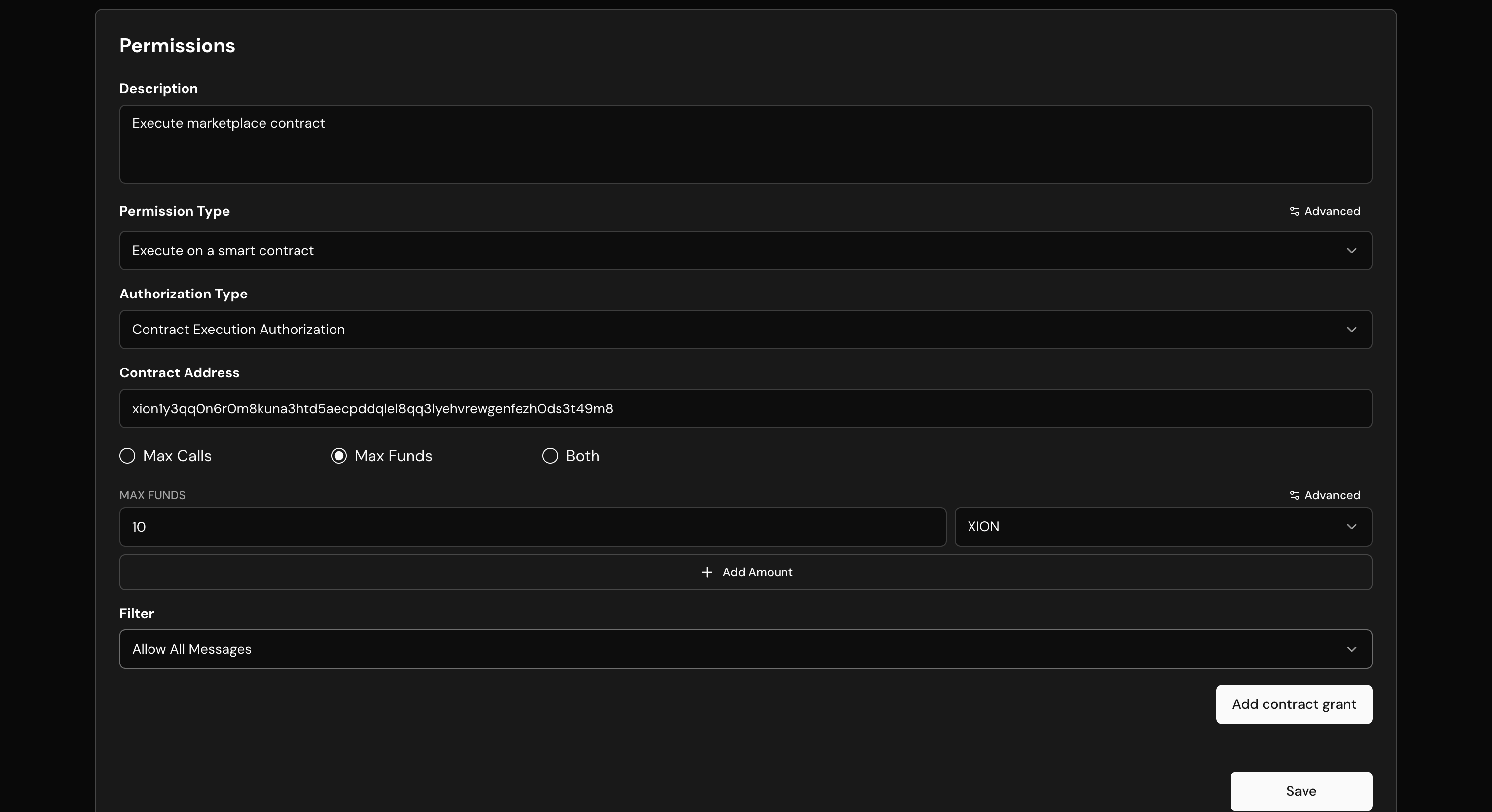Viewport: 1492px width, 812px height.
Task: Click chevron arrow in Filter field
Action: pyautogui.click(x=1351, y=649)
